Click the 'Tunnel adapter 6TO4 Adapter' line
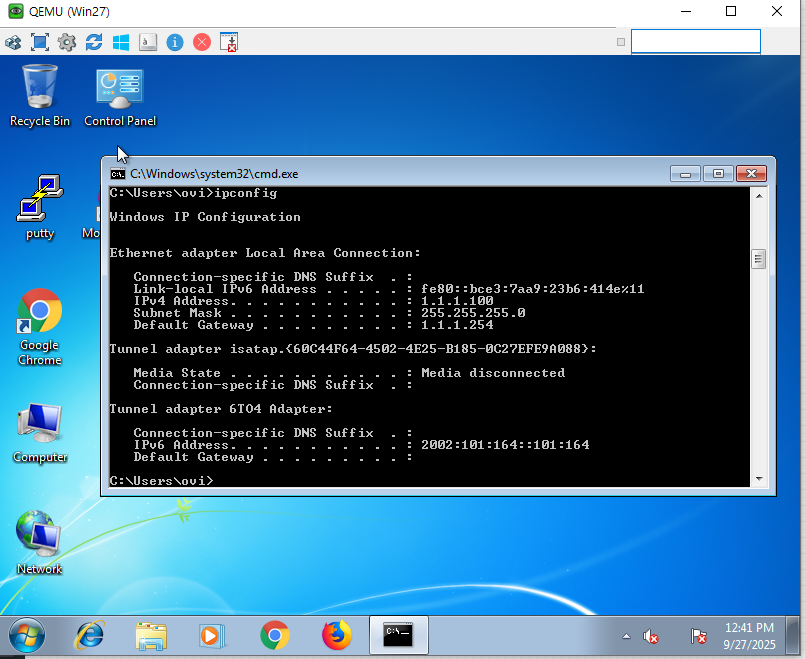The width and height of the screenshot is (805, 659). click(221, 409)
